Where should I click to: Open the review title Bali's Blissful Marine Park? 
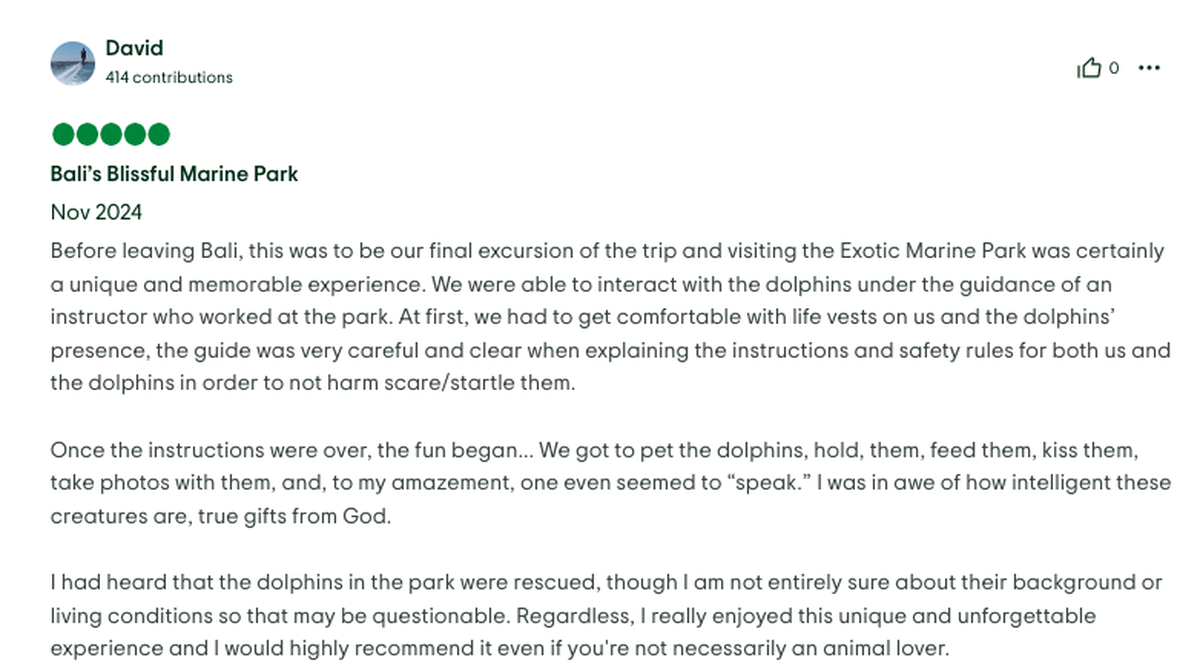(x=174, y=174)
